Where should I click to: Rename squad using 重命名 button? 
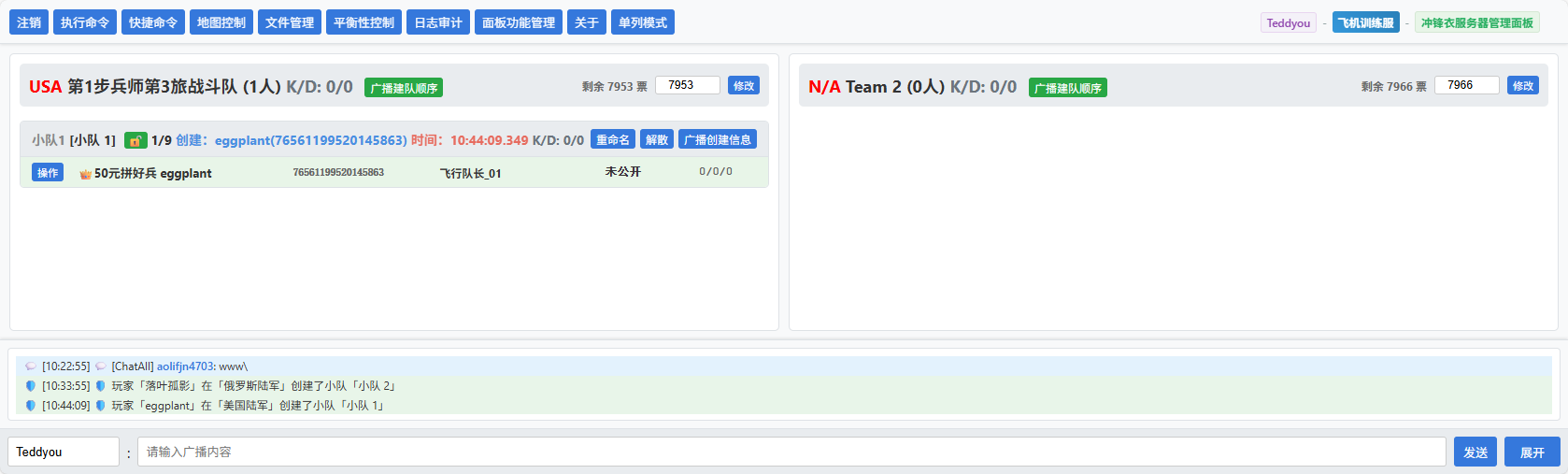pos(613,140)
